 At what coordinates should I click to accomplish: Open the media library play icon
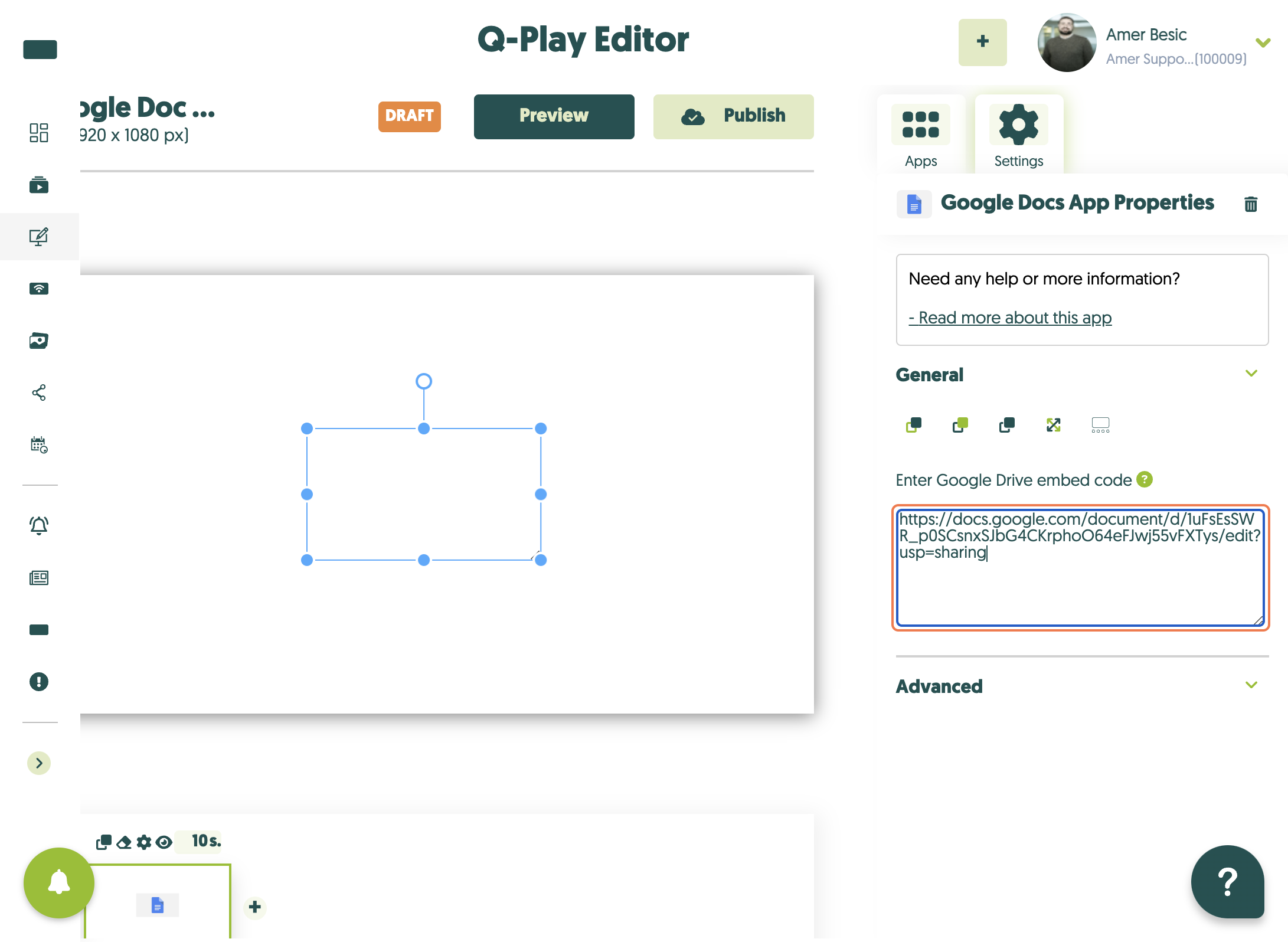coord(39,185)
